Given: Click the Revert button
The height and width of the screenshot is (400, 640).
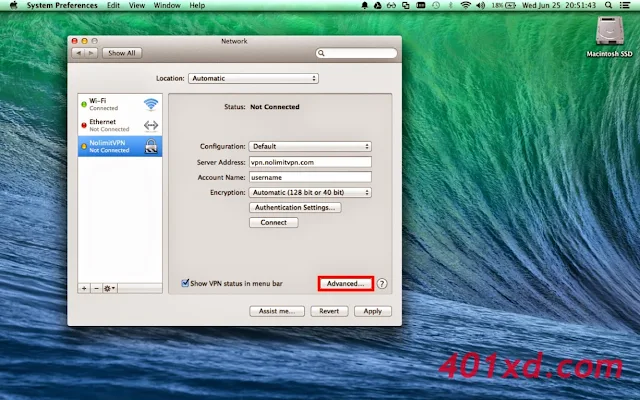Looking at the screenshot, I should pos(329,311).
